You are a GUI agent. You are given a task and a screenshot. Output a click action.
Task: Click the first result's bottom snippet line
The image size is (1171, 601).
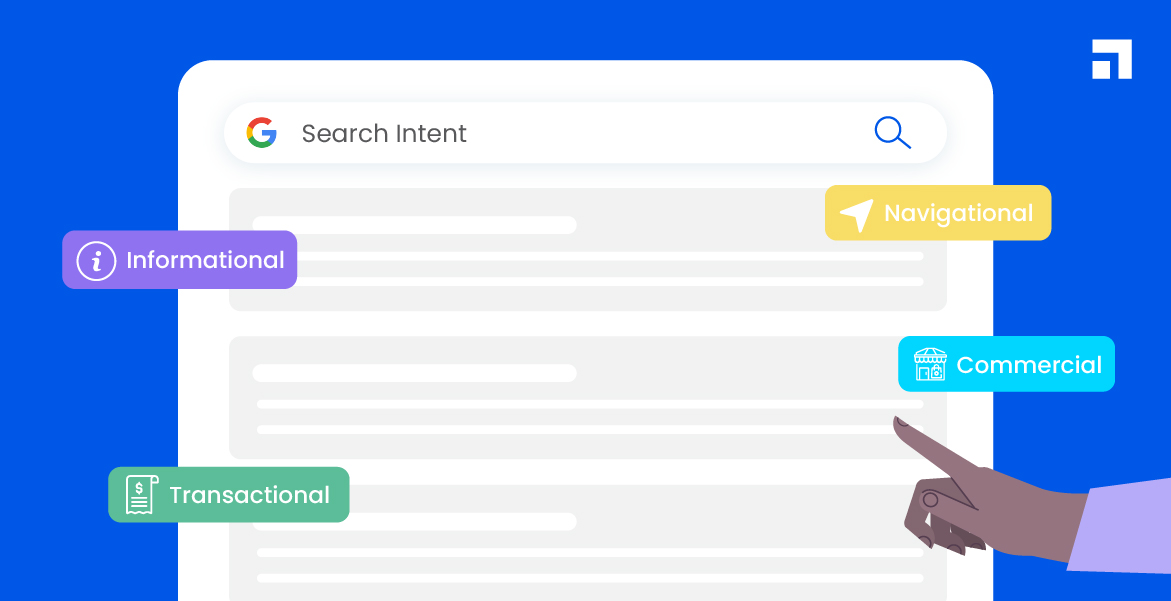pos(590,282)
